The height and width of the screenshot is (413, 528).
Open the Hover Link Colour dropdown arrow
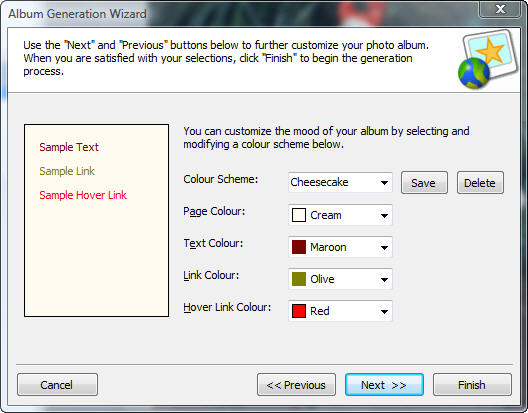click(384, 312)
